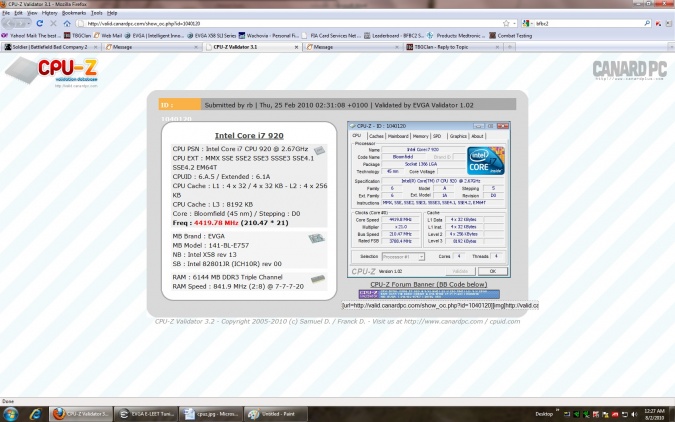Open the Edit menu
This screenshot has height=422, width=675.
click(19, 13)
